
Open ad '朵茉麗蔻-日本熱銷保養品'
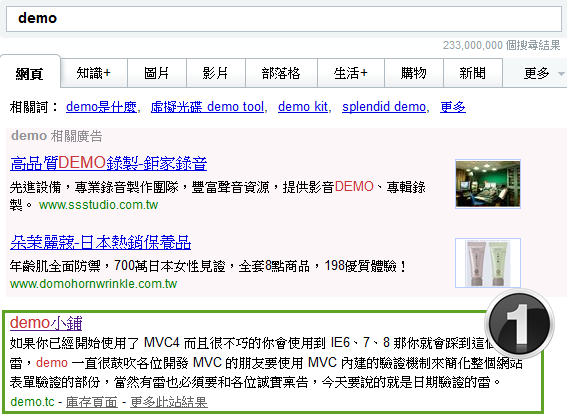[101, 242]
